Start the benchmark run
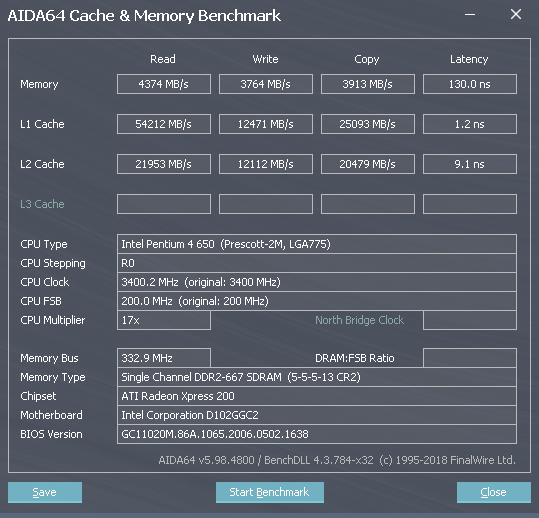The width and height of the screenshot is (539, 518). pos(270,492)
